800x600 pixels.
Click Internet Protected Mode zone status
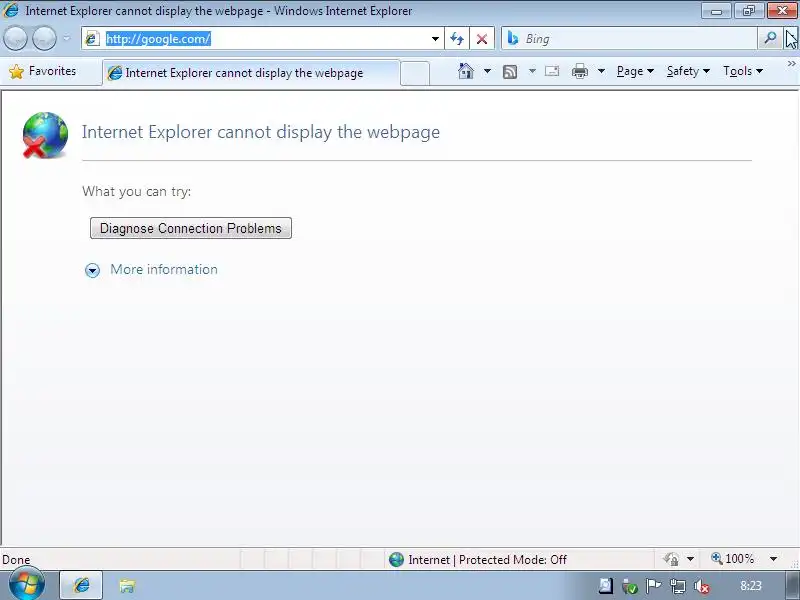coord(478,560)
